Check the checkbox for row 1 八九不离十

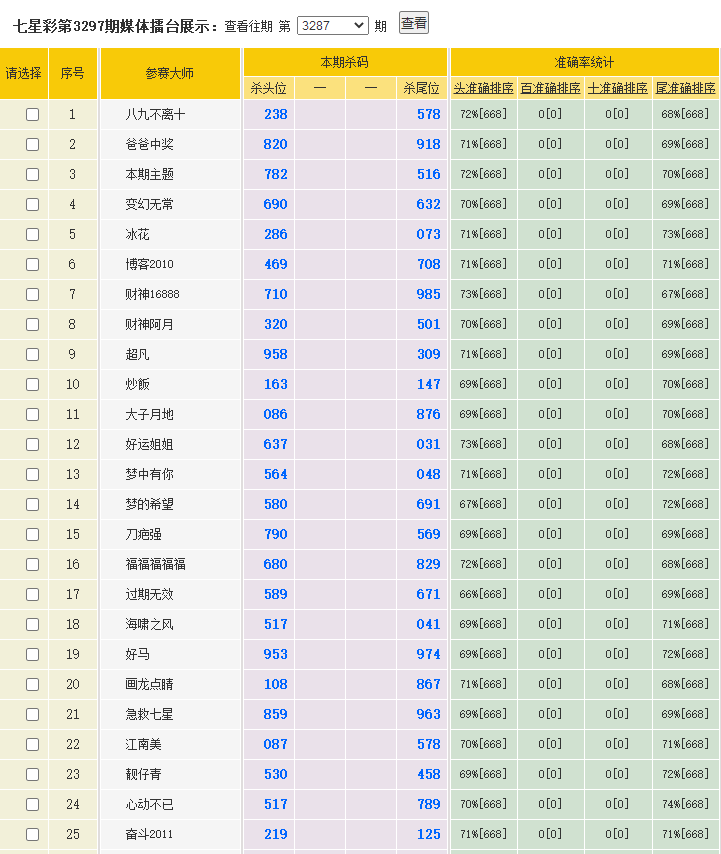pyautogui.click(x=32, y=115)
